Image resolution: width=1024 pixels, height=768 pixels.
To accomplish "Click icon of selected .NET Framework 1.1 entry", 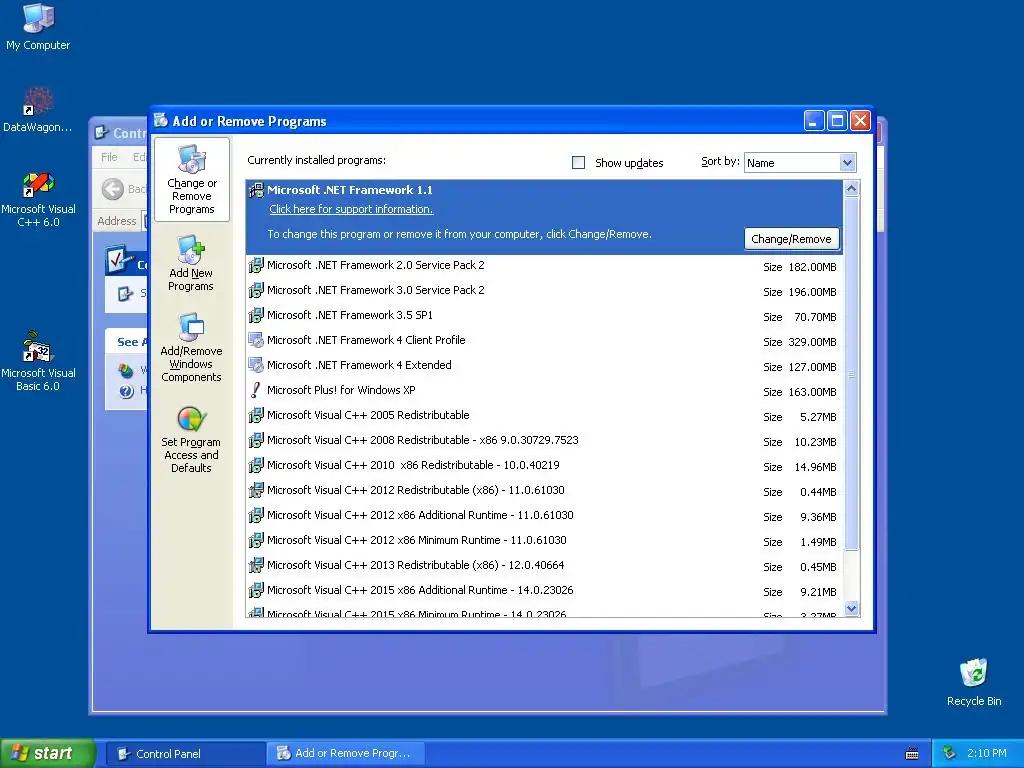I will click(x=256, y=190).
